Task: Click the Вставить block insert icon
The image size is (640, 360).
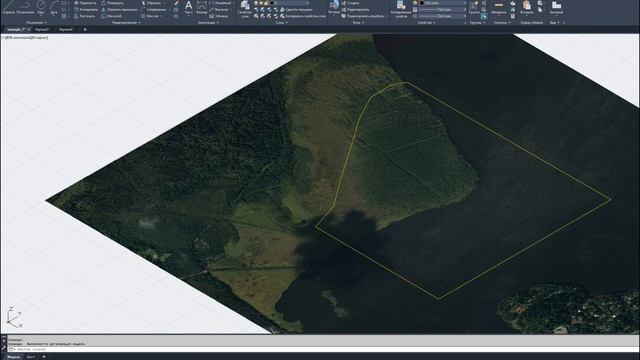Action: tap(334, 7)
